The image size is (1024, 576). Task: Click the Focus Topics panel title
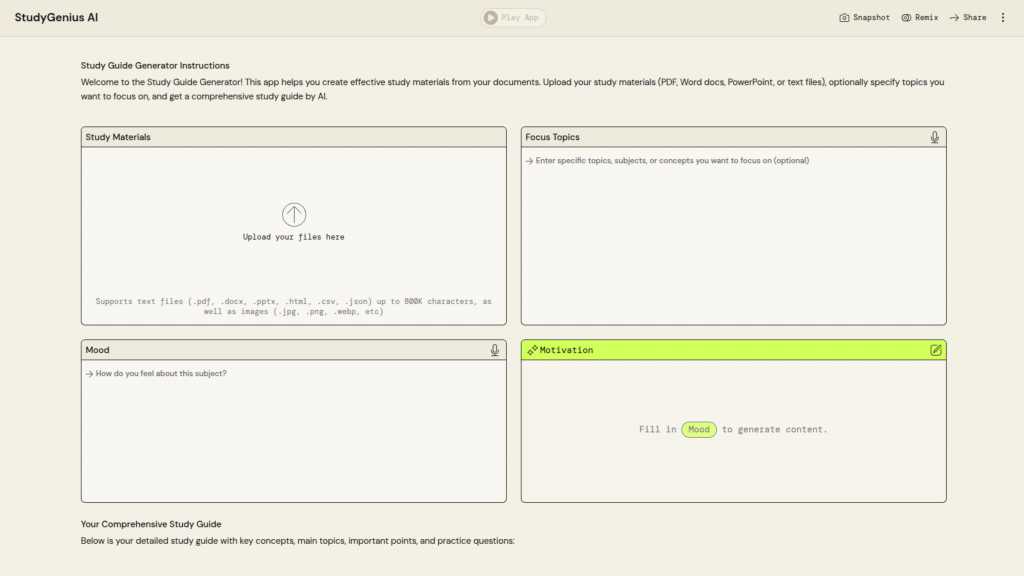(552, 137)
